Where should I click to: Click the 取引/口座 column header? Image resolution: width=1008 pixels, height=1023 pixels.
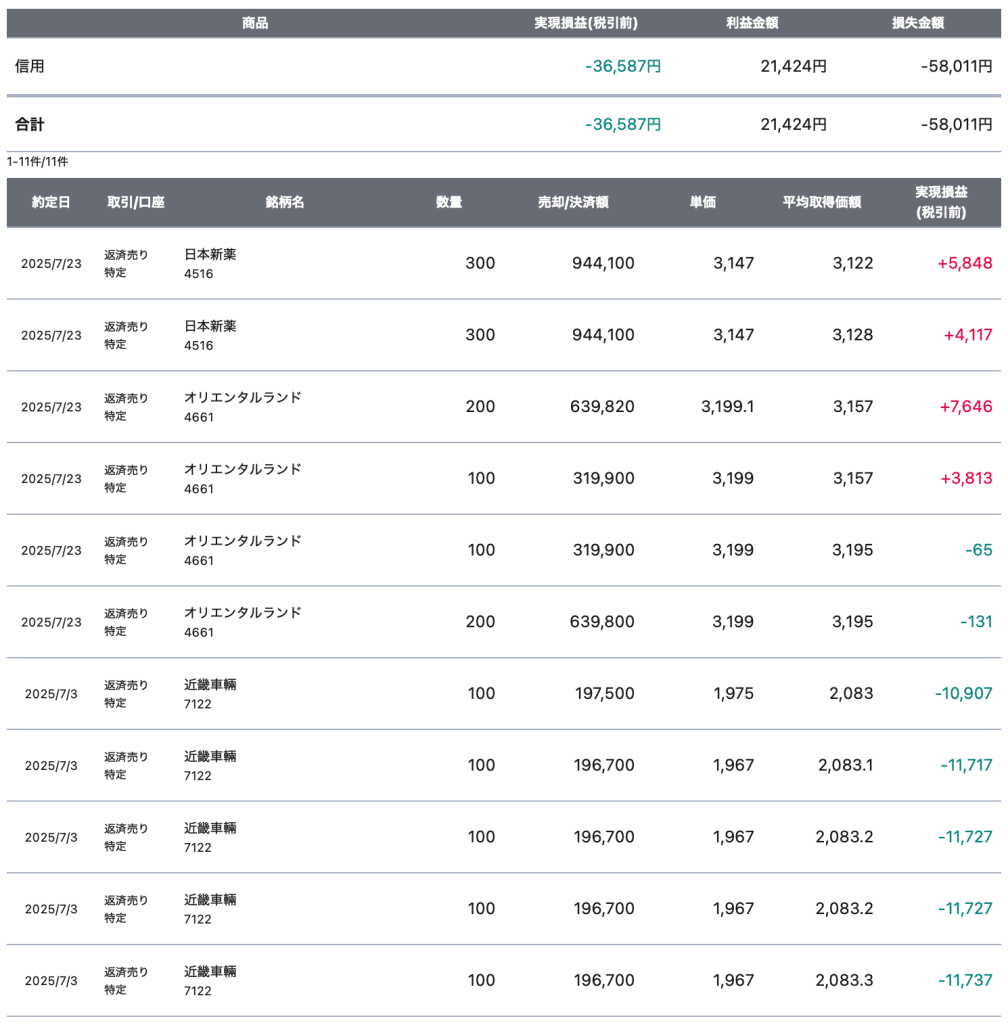136,202
